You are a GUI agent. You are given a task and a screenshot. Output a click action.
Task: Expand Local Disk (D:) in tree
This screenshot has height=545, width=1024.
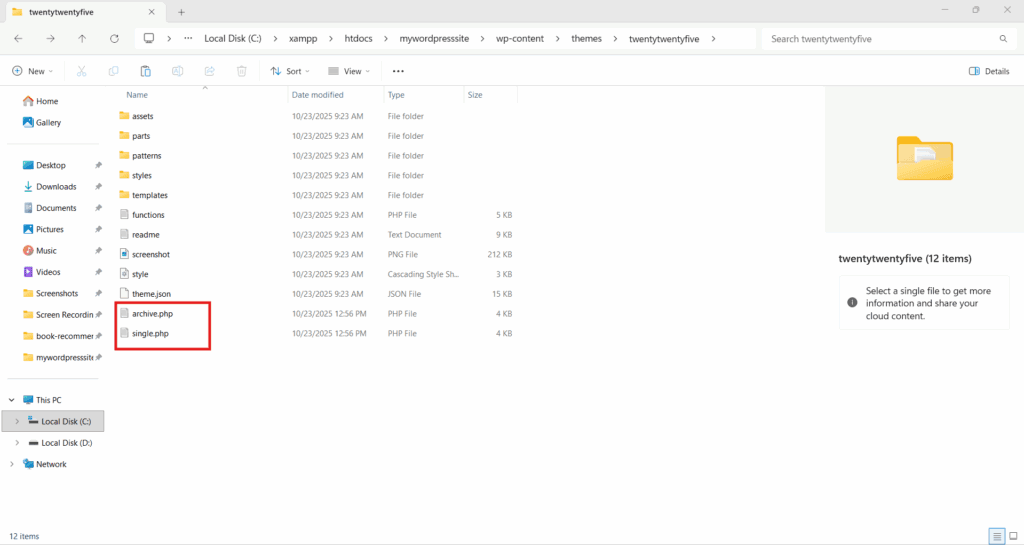click(x=17, y=443)
